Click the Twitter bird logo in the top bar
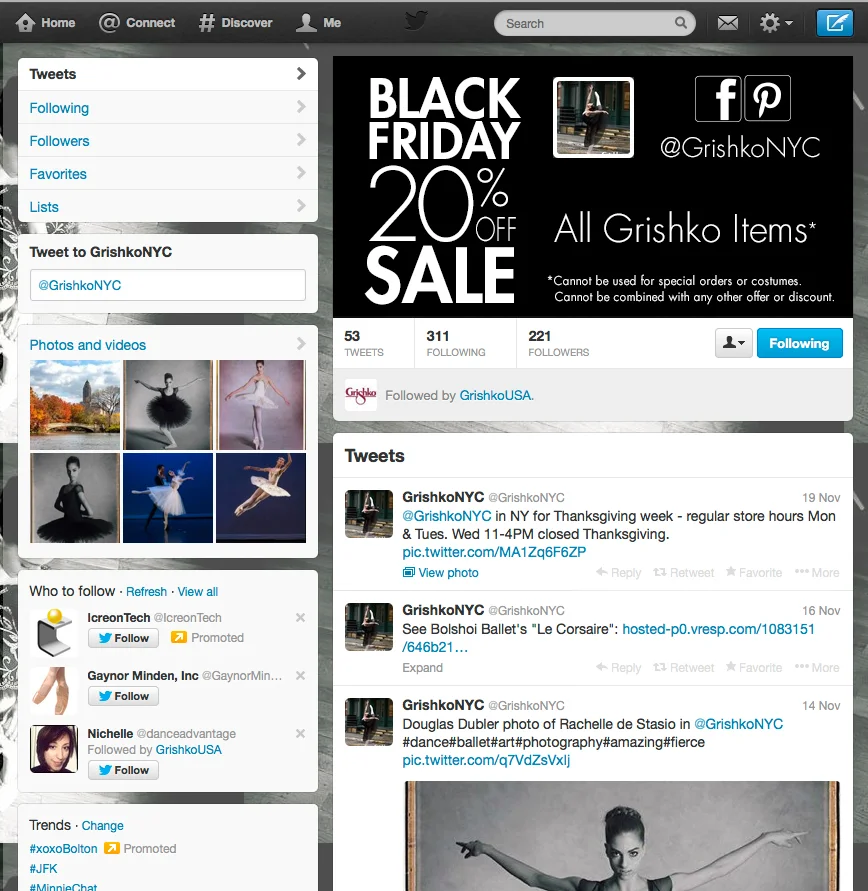The width and height of the screenshot is (868, 891). 416,22
